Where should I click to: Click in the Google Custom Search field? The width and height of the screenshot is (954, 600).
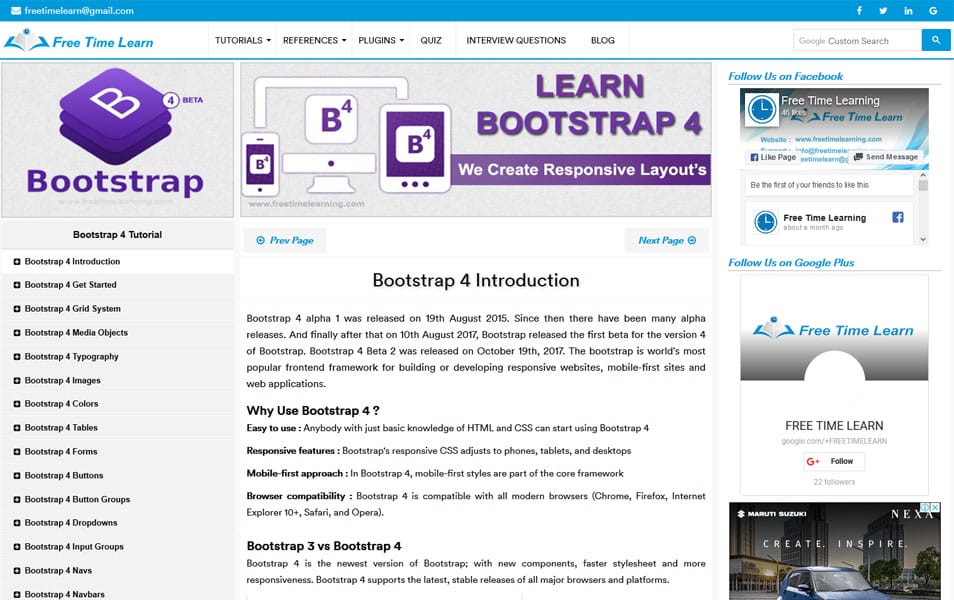pyautogui.click(x=857, y=40)
